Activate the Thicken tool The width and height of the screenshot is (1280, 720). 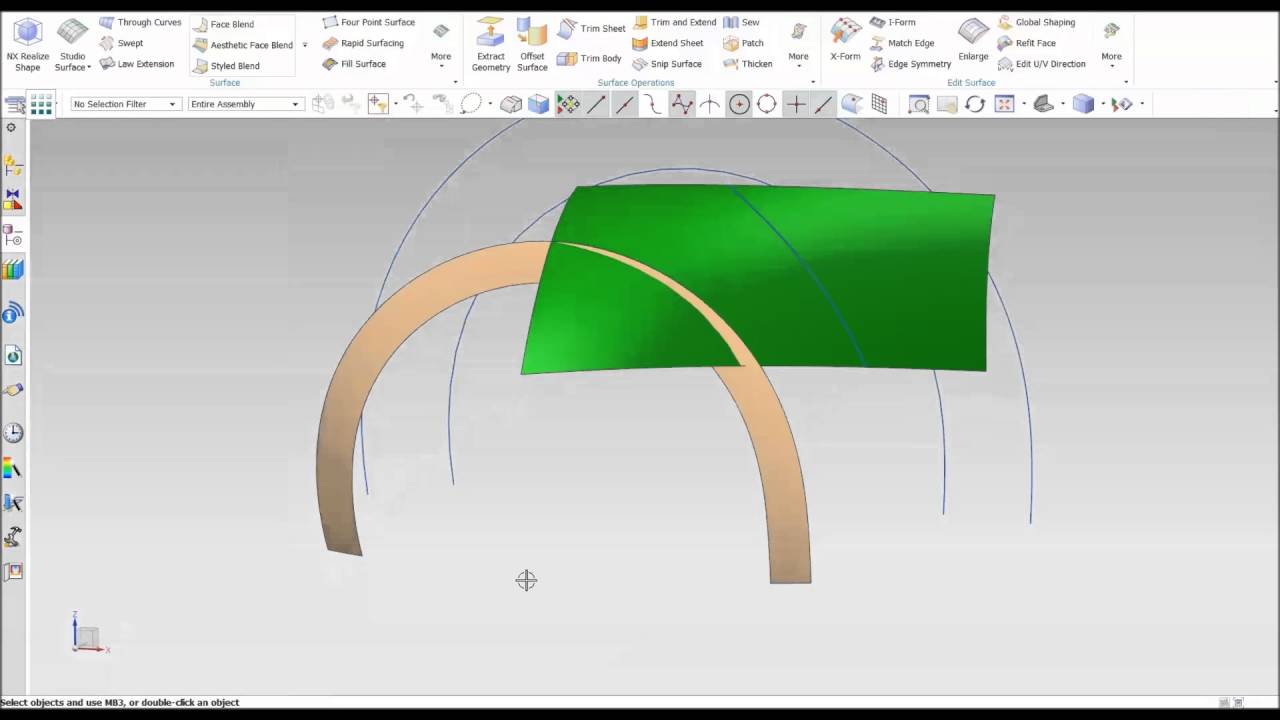pos(747,64)
